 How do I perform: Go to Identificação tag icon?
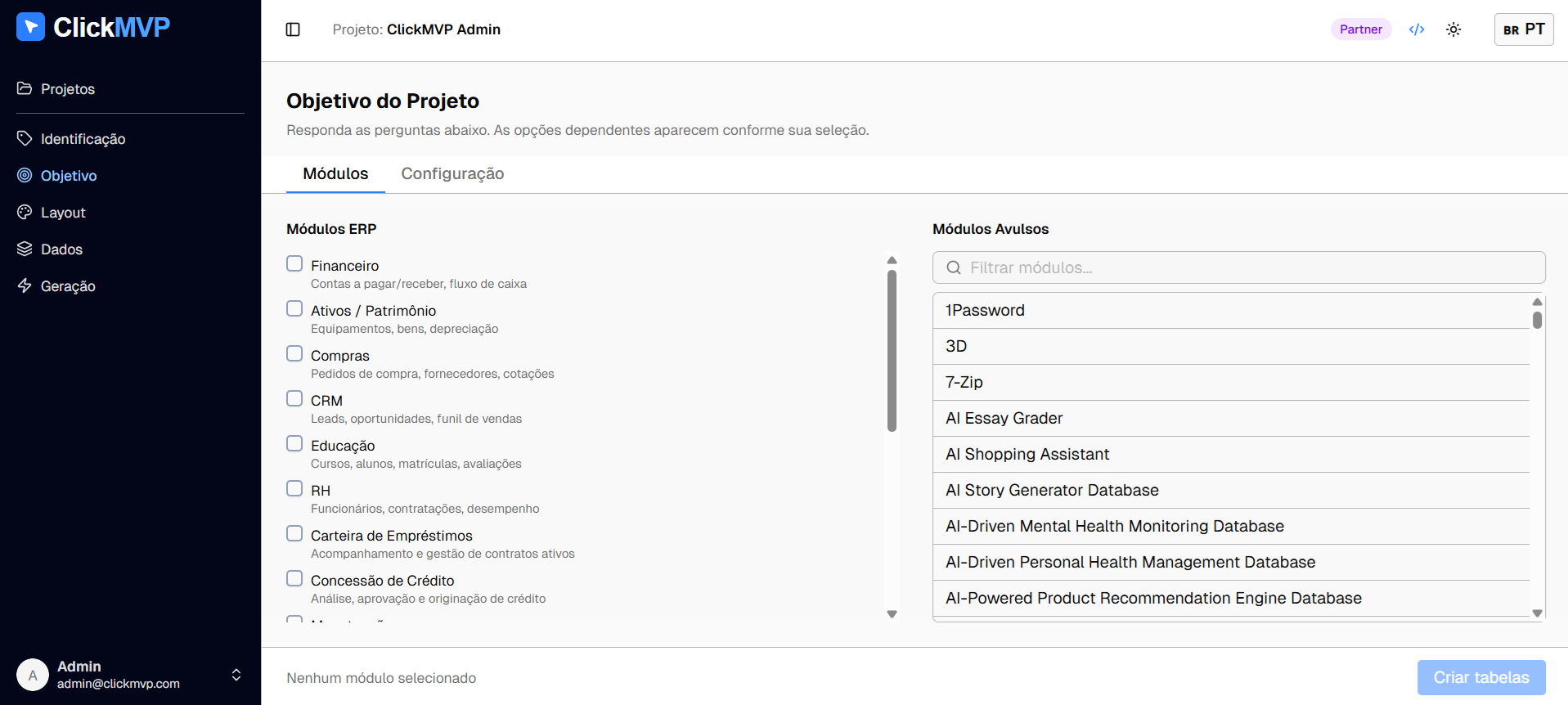point(25,138)
